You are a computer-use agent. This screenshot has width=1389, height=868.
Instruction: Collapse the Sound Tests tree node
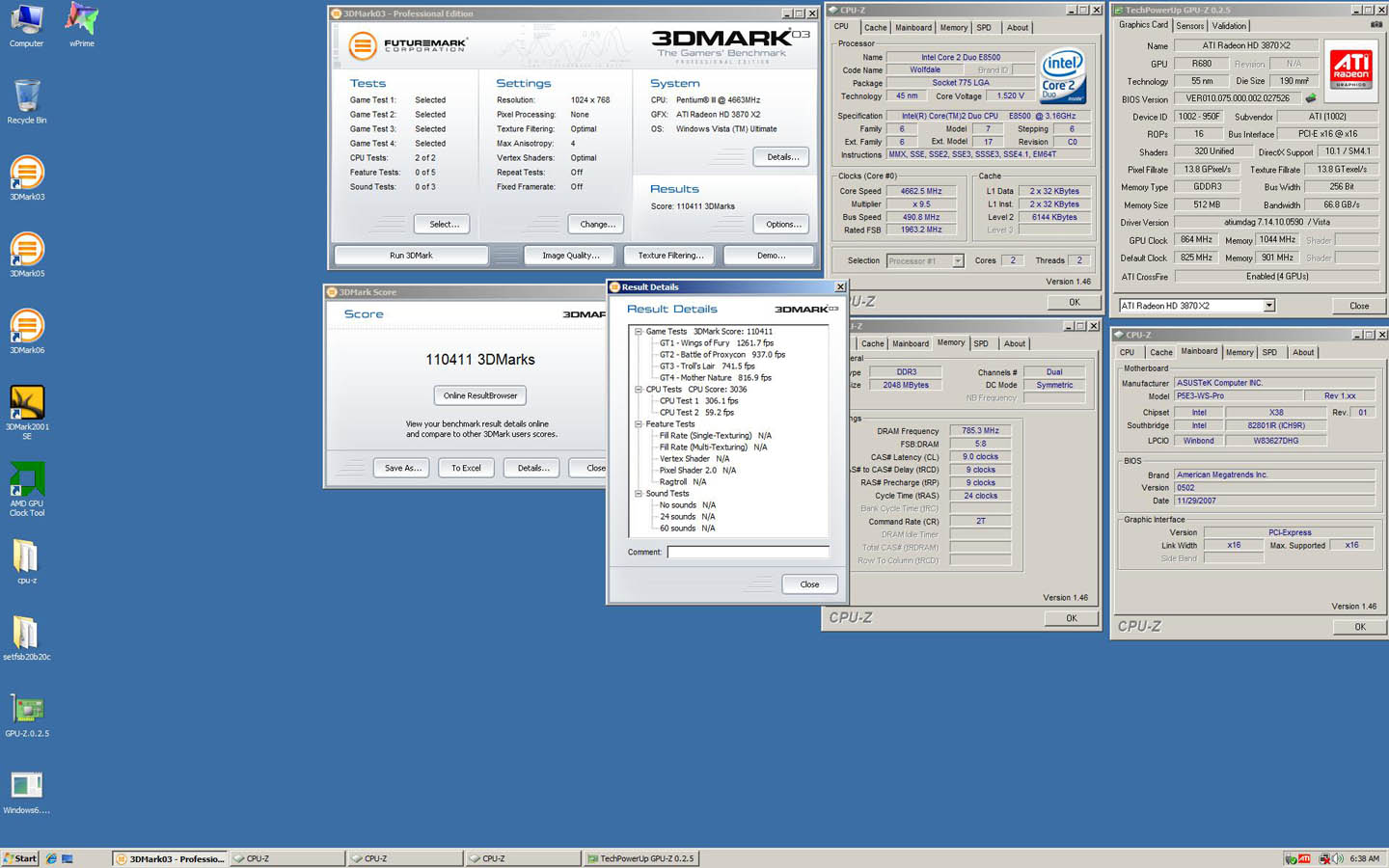coord(638,494)
